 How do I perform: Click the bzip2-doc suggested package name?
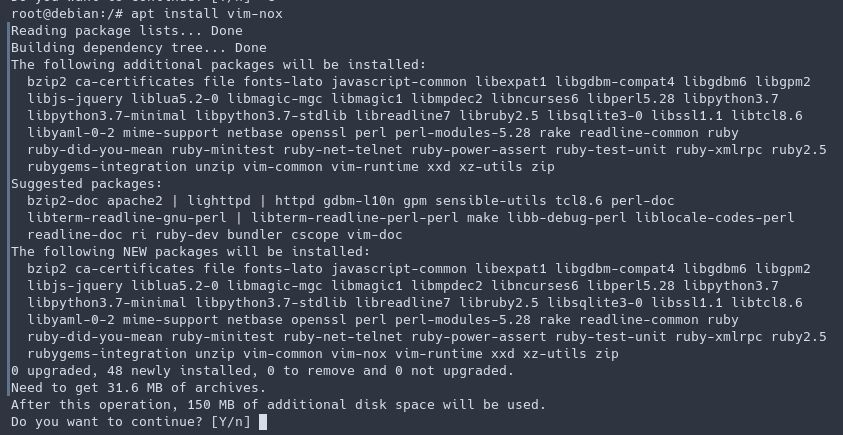pos(64,201)
